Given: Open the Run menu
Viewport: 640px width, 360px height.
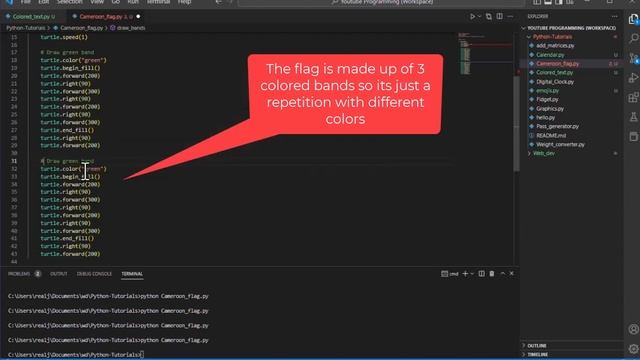Looking at the screenshot, I should point(133,2).
